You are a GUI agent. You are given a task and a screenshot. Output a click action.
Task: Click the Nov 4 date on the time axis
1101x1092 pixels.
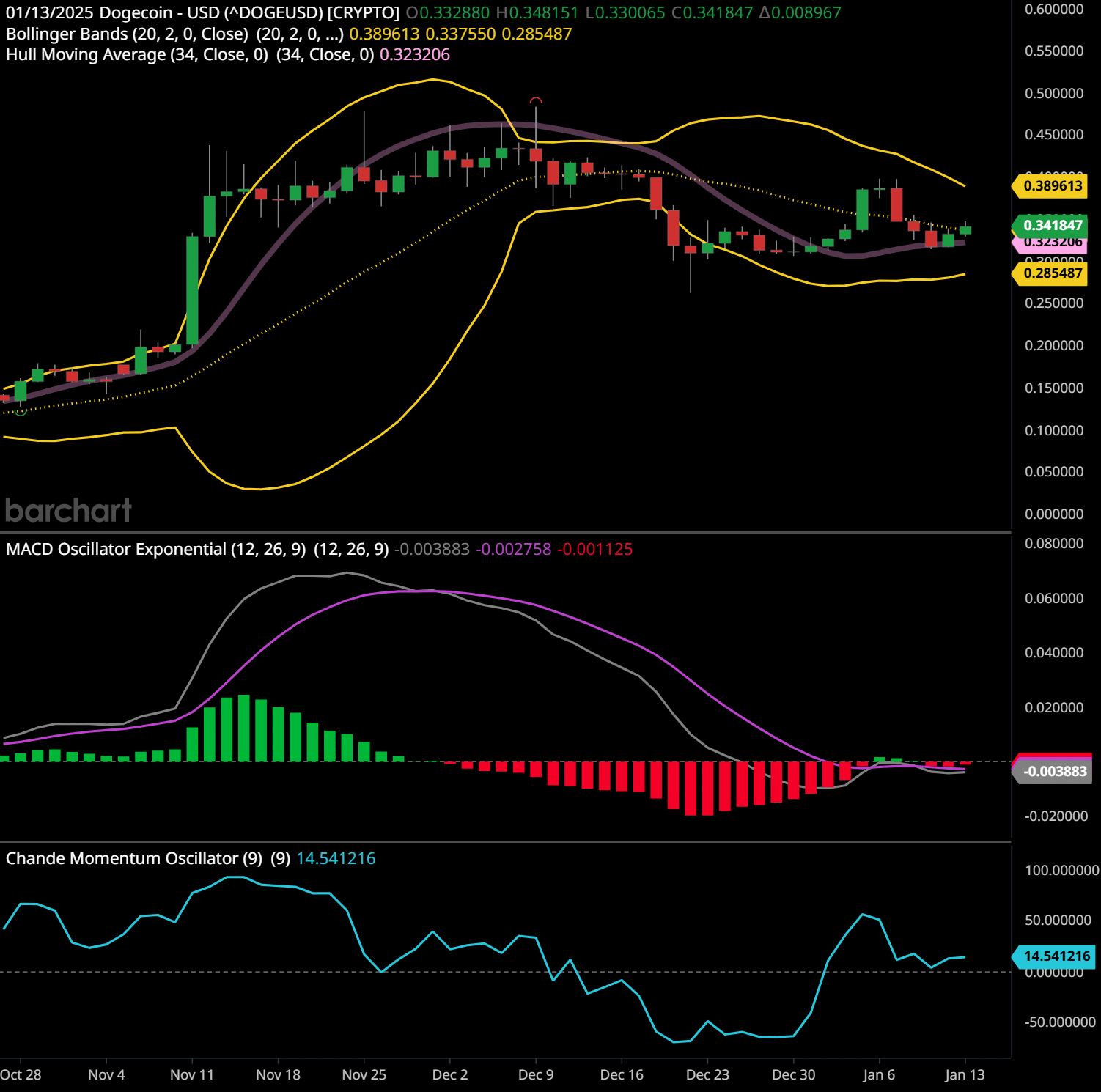[106, 1074]
